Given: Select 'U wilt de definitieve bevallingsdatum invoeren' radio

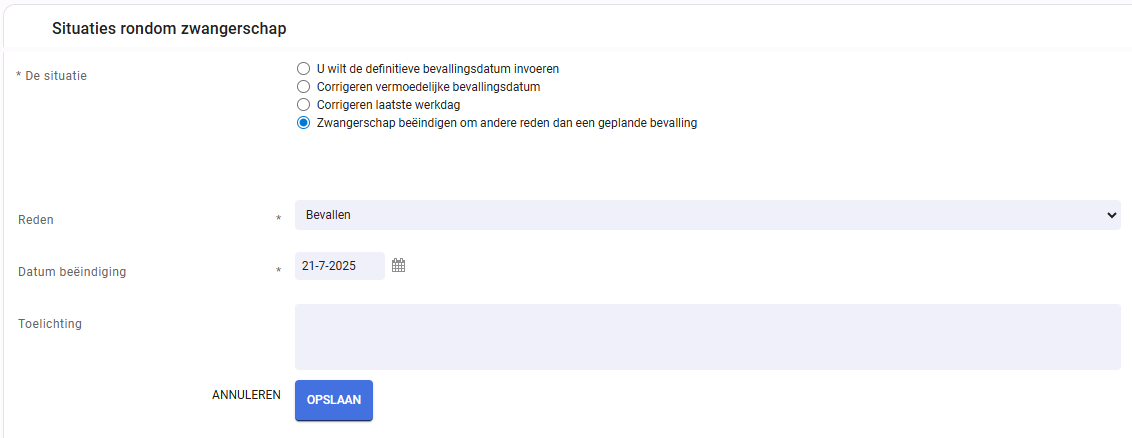Looking at the screenshot, I should point(303,69).
